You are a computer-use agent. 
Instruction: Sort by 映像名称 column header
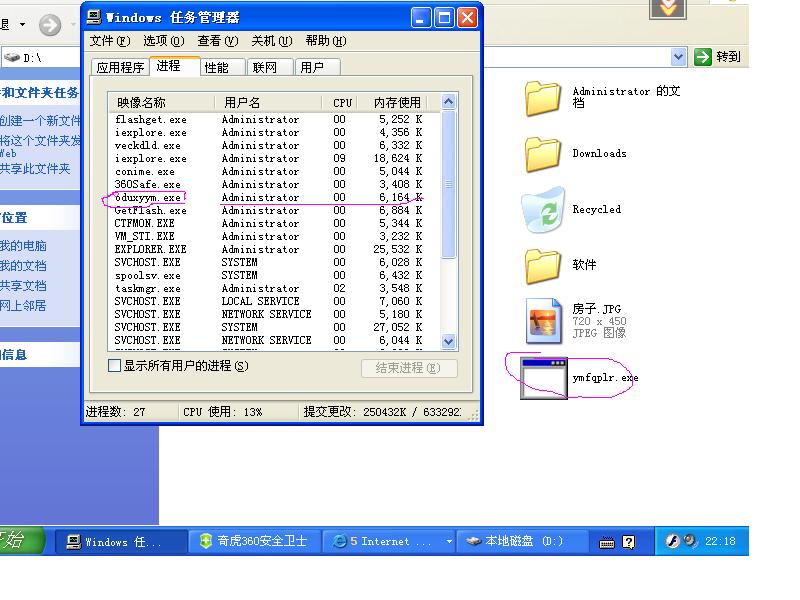[x=161, y=103]
